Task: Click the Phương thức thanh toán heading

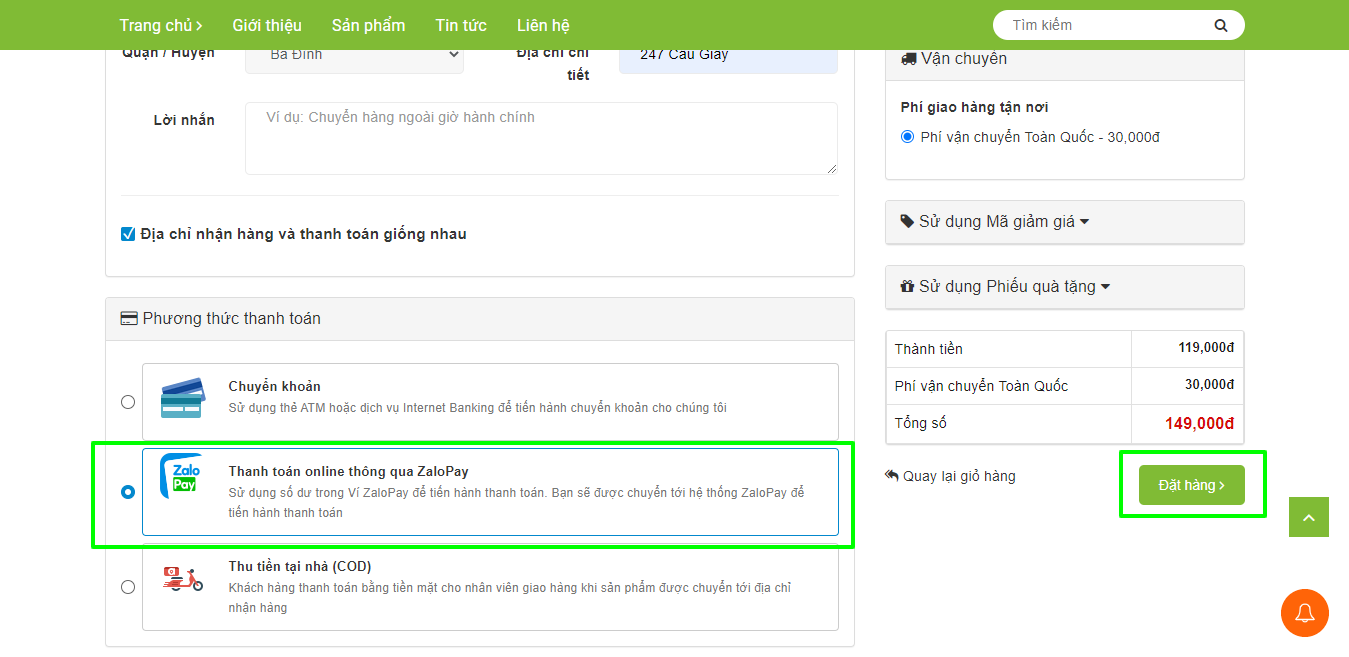Action: [232, 318]
